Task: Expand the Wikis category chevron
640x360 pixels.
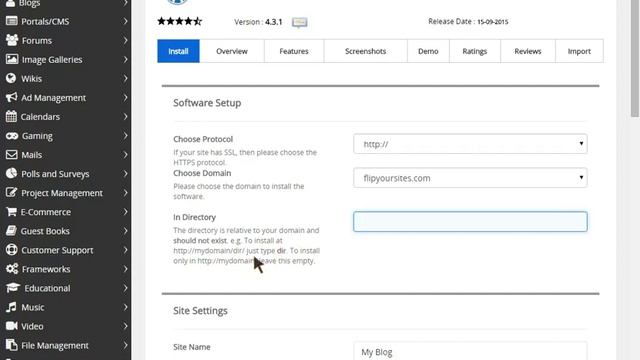Action: [x=125, y=78]
